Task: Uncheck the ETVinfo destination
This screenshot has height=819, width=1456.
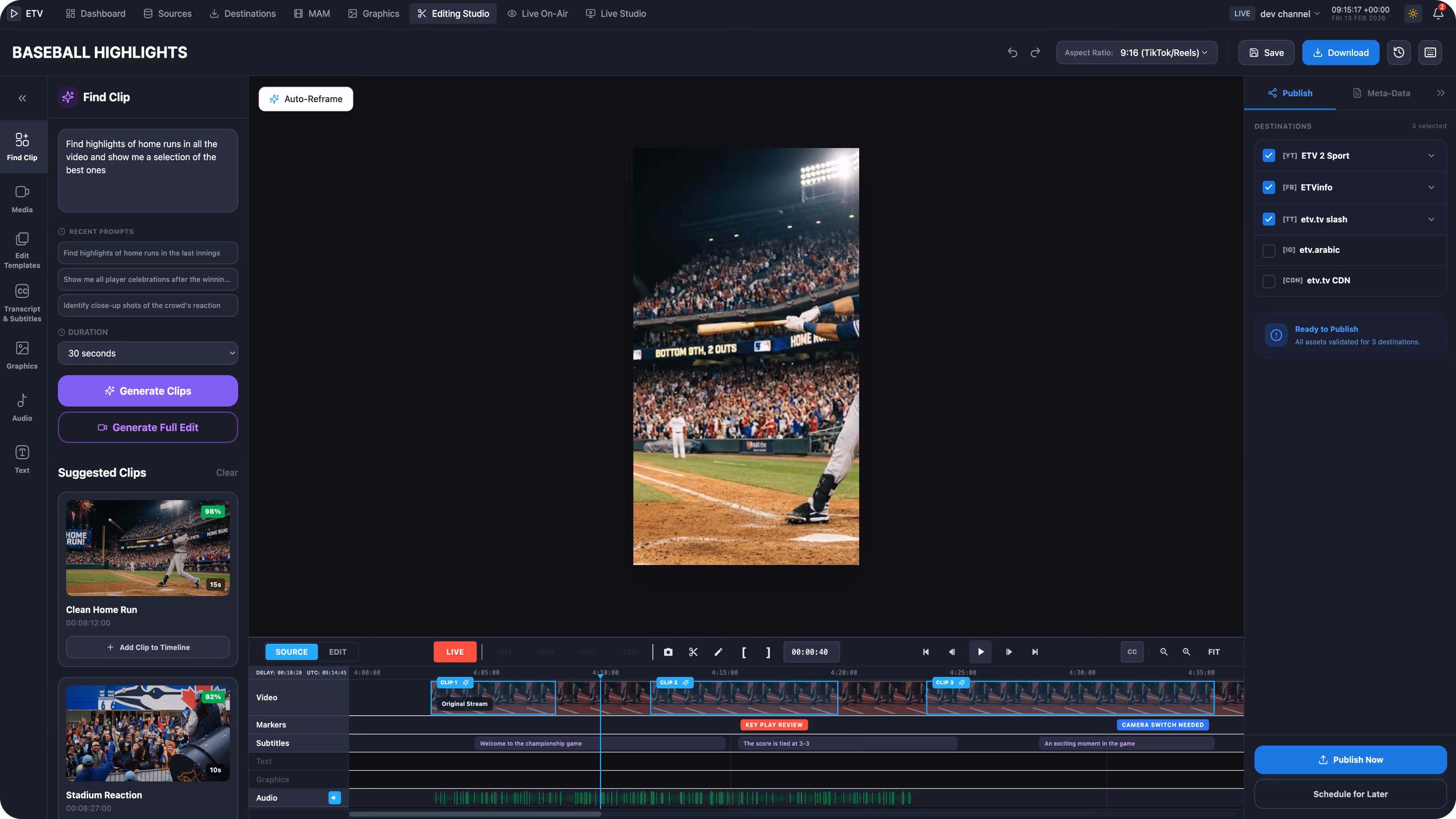Action: coord(1269,187)
